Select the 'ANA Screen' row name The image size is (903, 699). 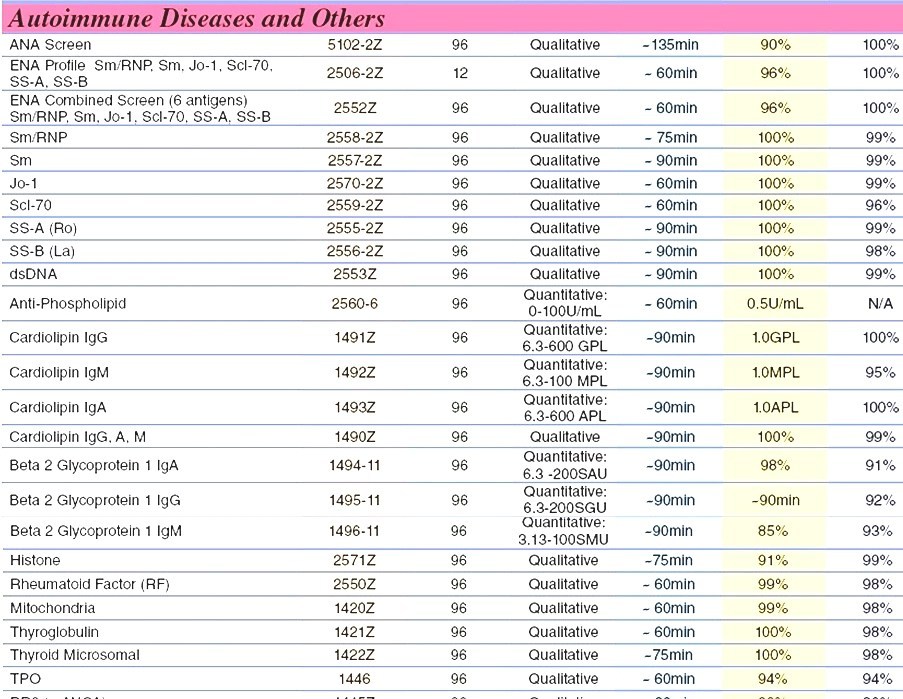50,45
